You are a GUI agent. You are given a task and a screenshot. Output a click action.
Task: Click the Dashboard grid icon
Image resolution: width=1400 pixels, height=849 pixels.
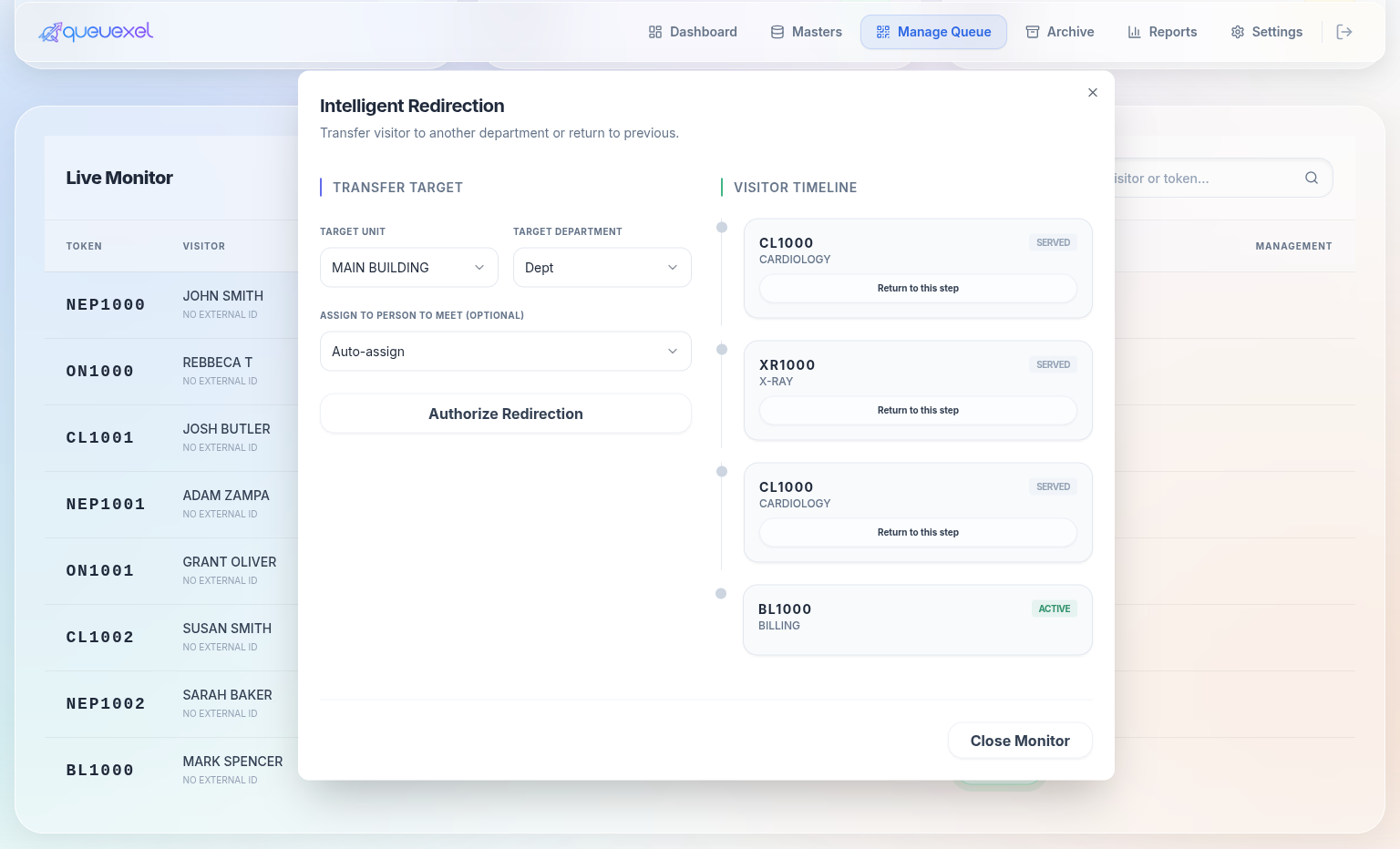[x=655, y=32]
